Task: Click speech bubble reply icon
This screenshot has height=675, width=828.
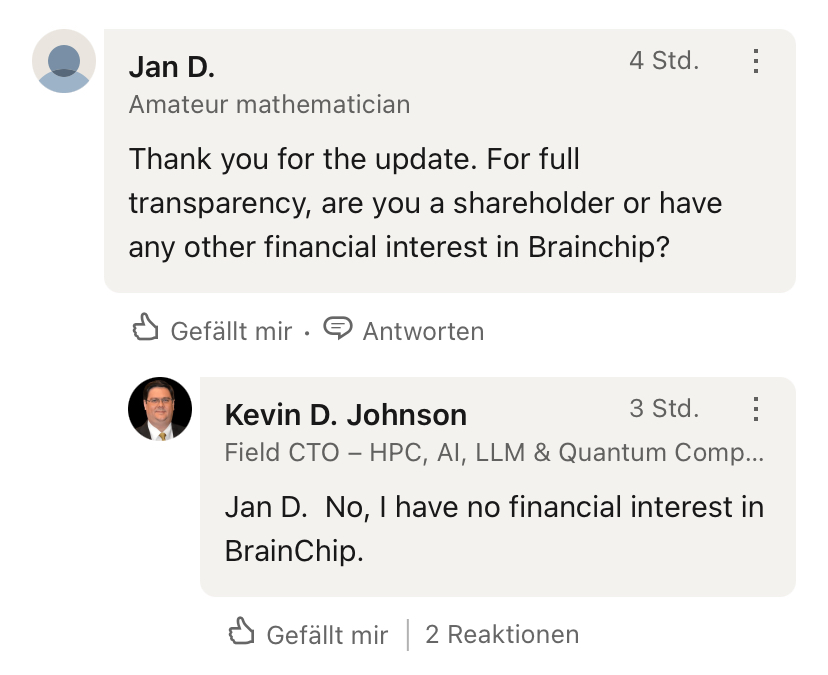Action: tap(339, 328)
